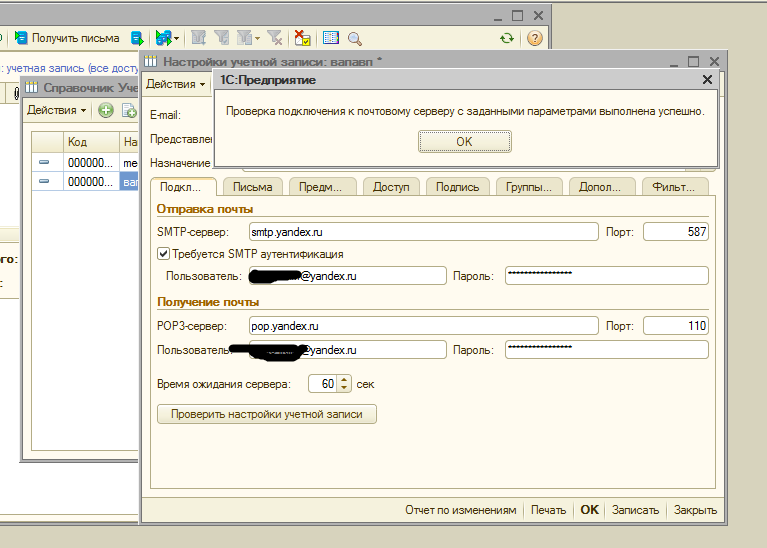Switch to the Подпись tab
Screen dimensions: 767x548
[457, 187]
